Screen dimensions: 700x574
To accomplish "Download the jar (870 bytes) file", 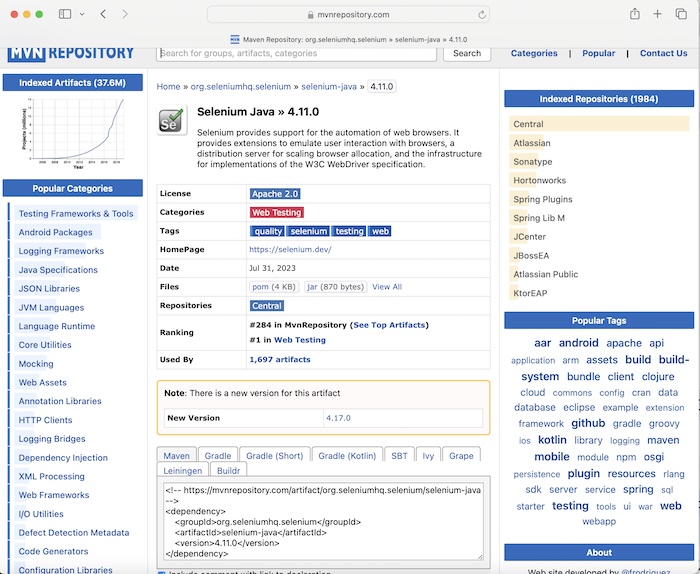I will [x=335, y=287].
